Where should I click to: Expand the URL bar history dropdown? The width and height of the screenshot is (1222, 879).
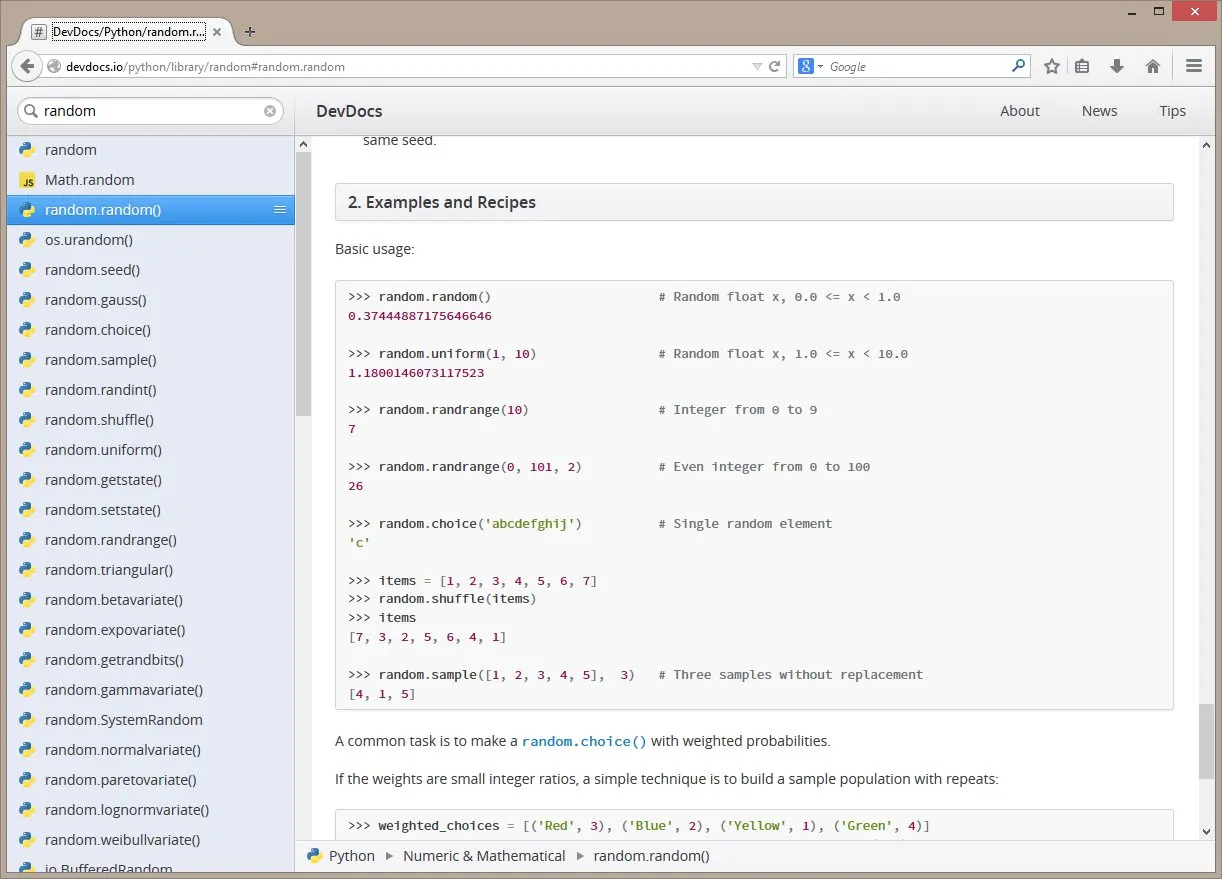(757, 66)
